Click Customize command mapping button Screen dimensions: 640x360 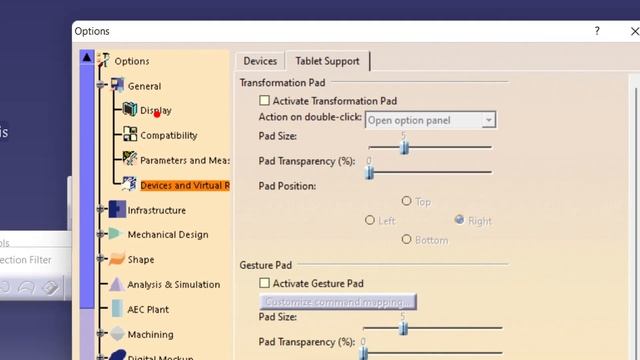(338, 302)
